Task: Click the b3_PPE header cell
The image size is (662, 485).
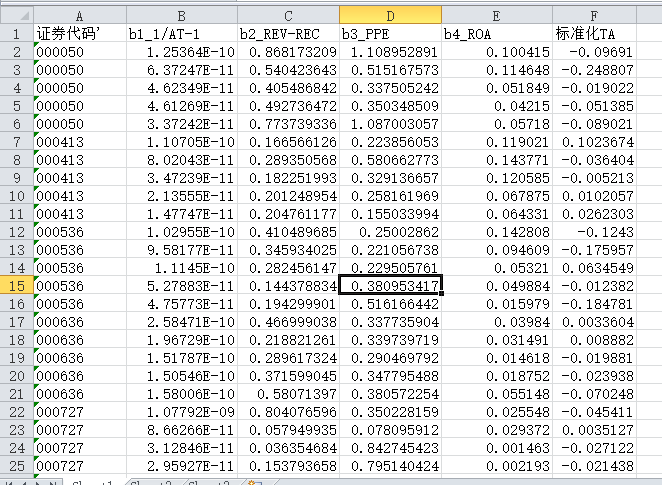Action: coord(391,33)
